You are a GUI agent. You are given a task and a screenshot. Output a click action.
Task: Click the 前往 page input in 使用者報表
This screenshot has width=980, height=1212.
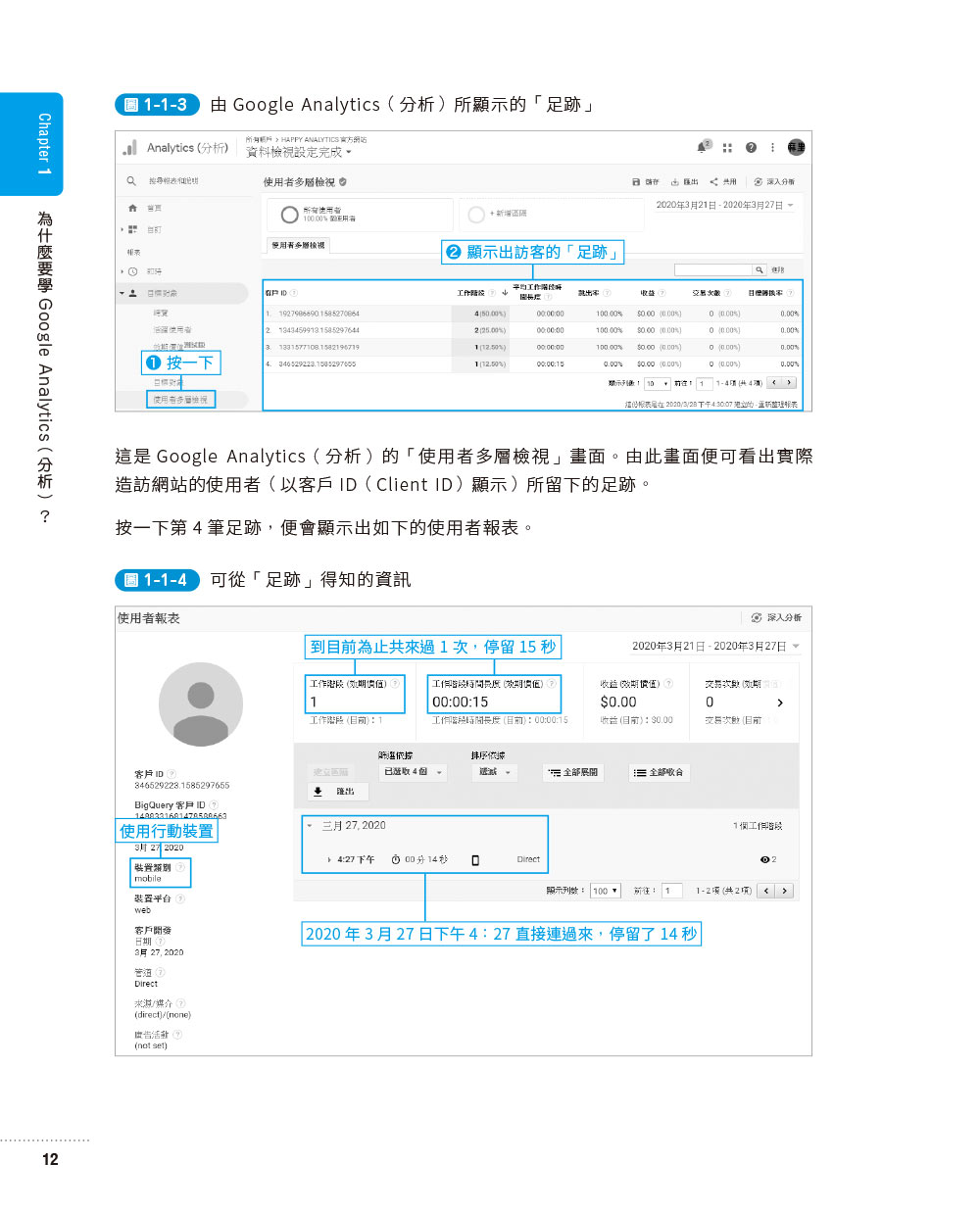672,891
